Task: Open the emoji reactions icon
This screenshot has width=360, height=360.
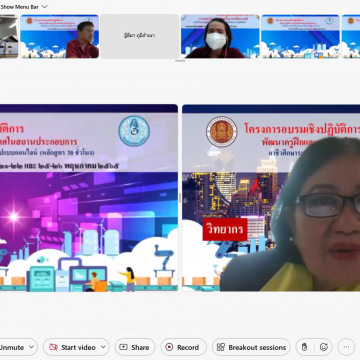Action: [324, 347]
